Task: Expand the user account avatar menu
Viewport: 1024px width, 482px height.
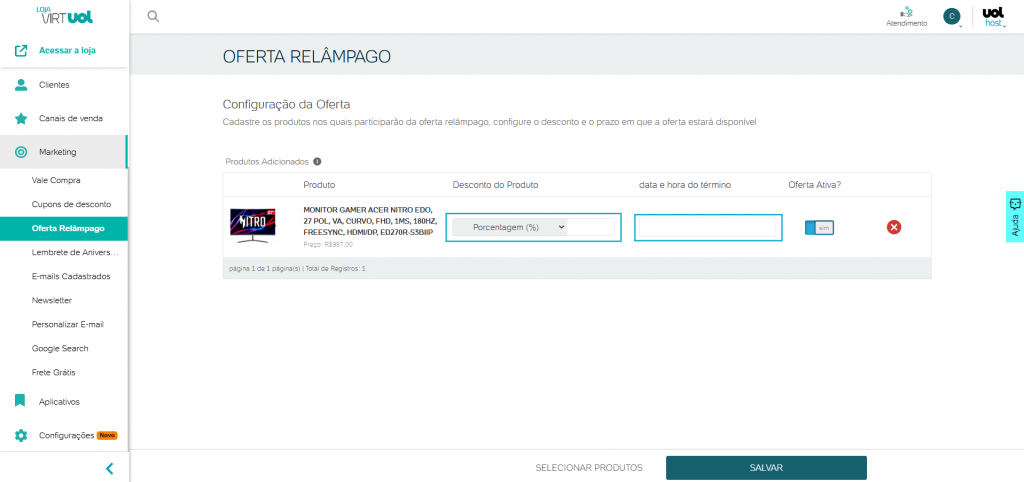Action: click(952, 16)
